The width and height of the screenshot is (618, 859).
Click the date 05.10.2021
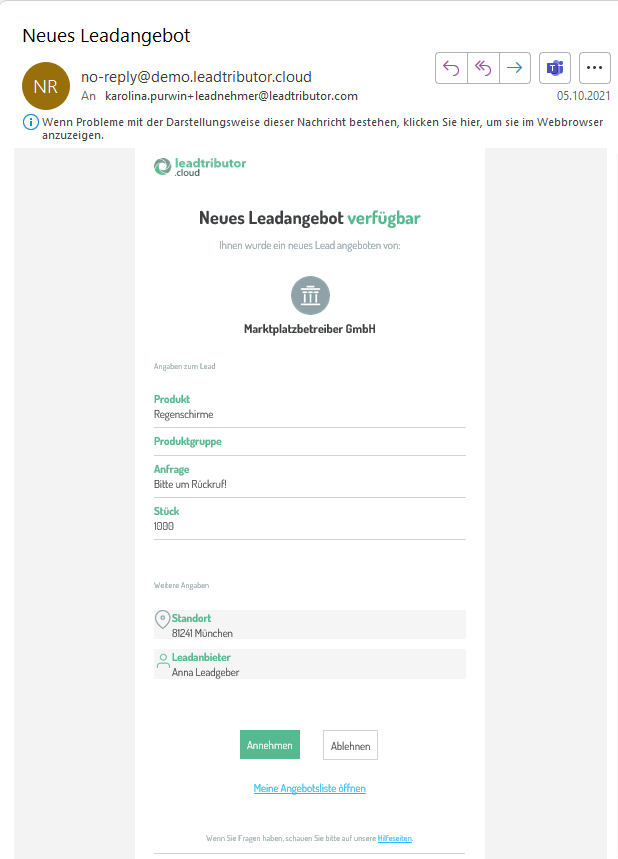tap(583, 96)
